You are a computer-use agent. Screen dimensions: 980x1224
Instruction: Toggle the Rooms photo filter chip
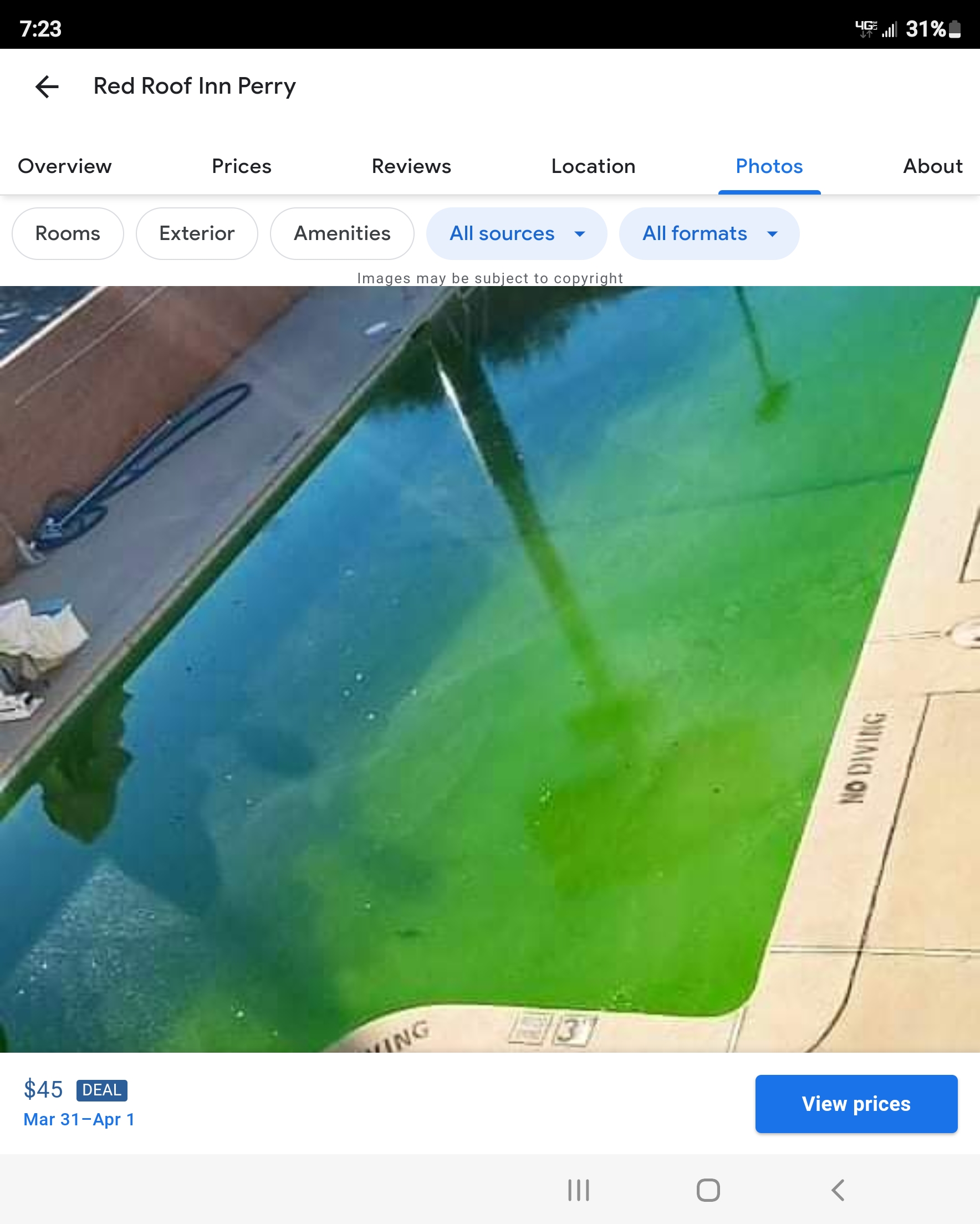68,233
